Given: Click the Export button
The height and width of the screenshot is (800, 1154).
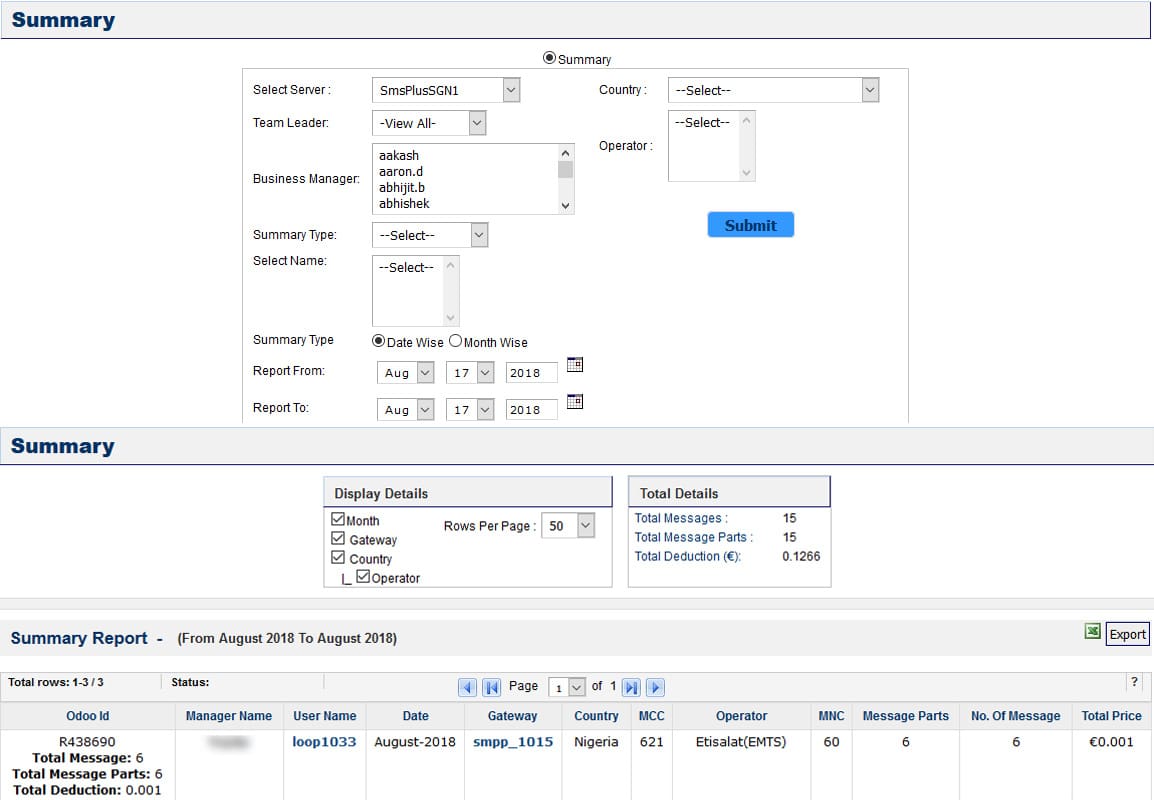Looking at the screenshot, I should 1128,634.
